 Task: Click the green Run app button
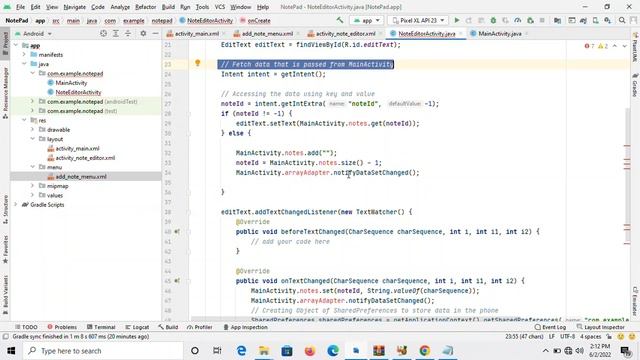457,20
